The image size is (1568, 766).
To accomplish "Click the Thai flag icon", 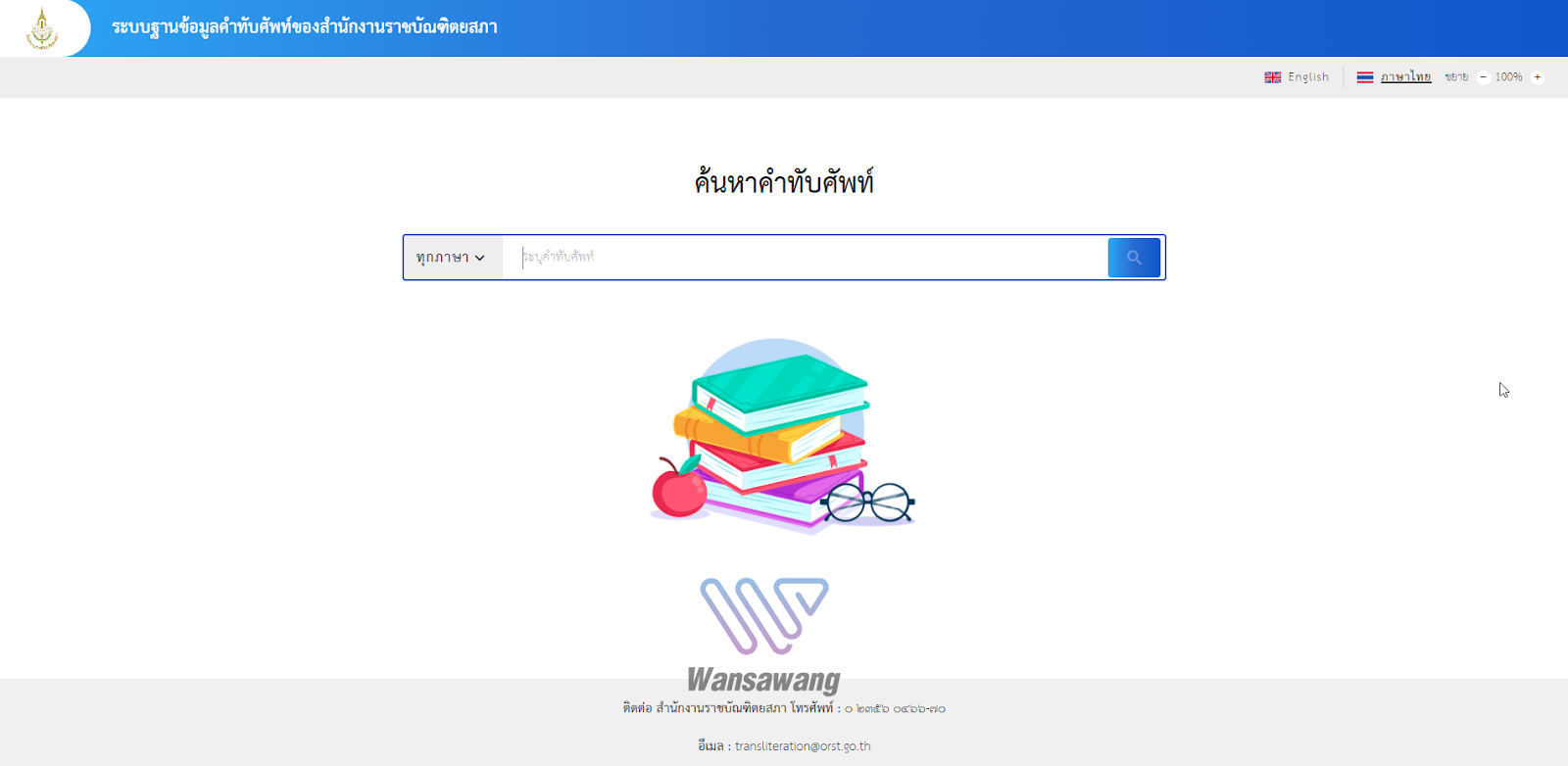I will click(1365, 77).
